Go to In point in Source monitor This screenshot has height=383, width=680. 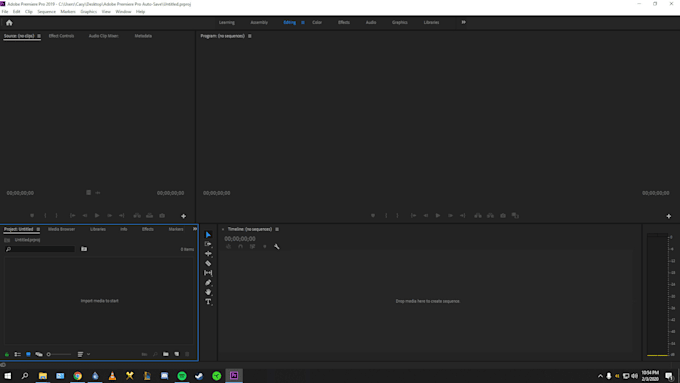point(72,216)
